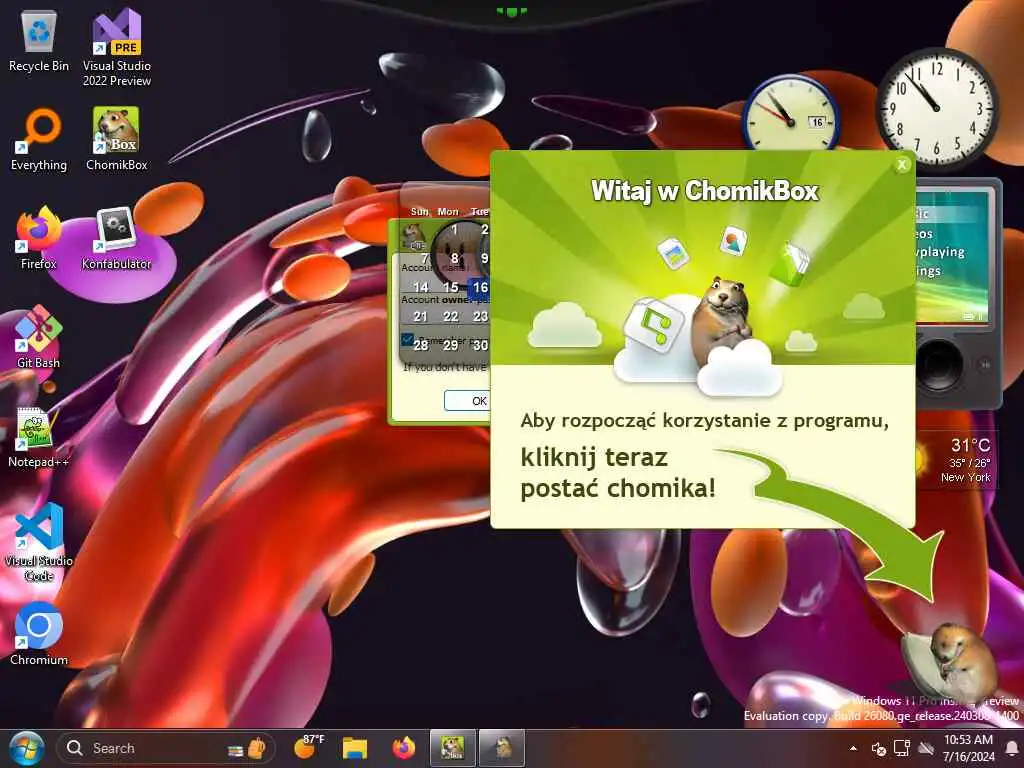
Task: Click 'Witaj w ChomikBox' heading
Action: tap(705, 191)
